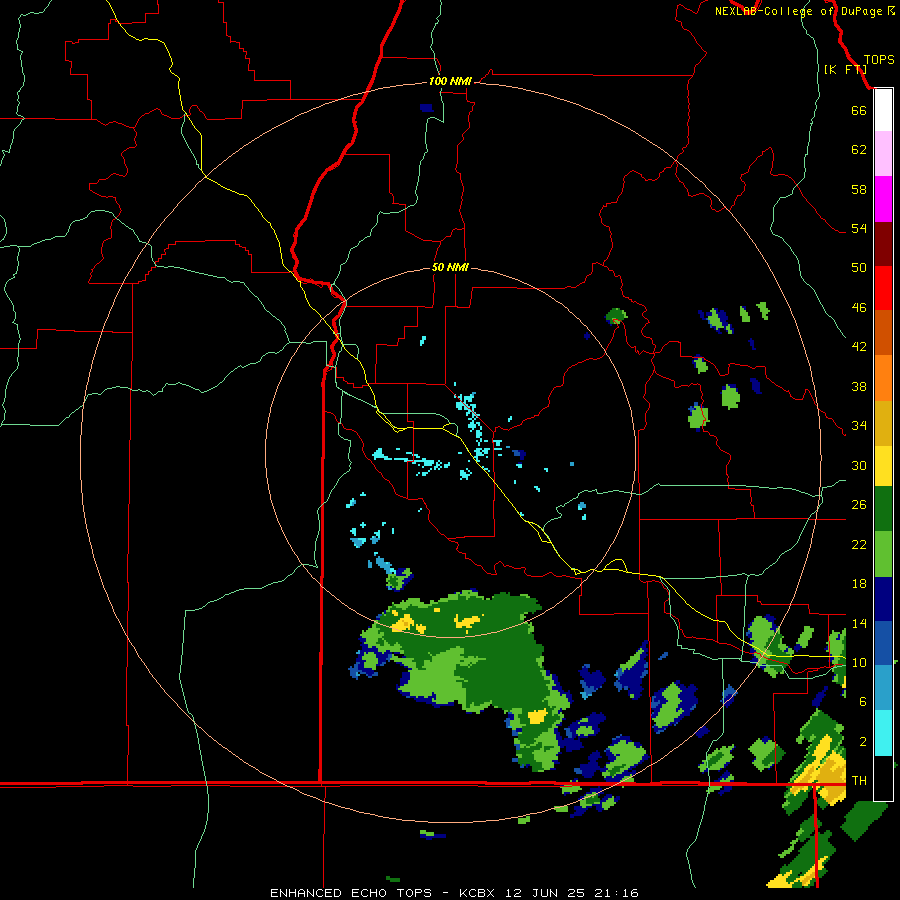
Task: Click the white swatch in the tops legend
Action: (883, 110)
